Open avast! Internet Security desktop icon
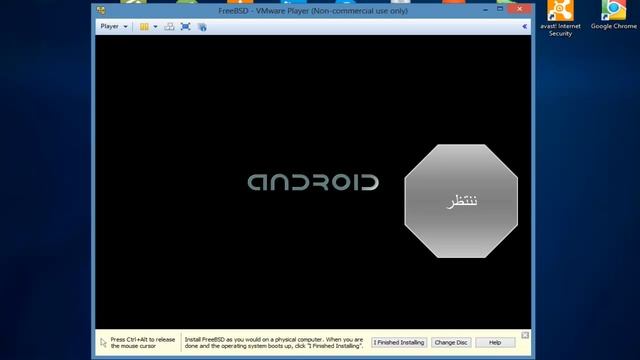 point(560,19)
